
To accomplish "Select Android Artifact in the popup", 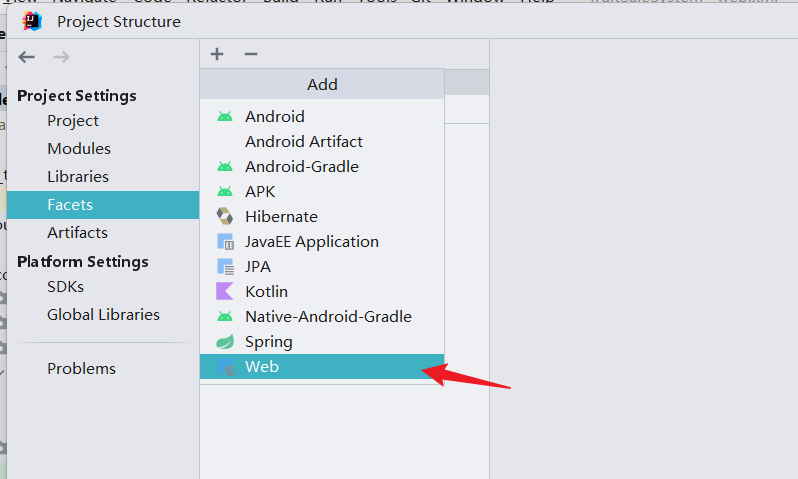I will pos(304,142).
